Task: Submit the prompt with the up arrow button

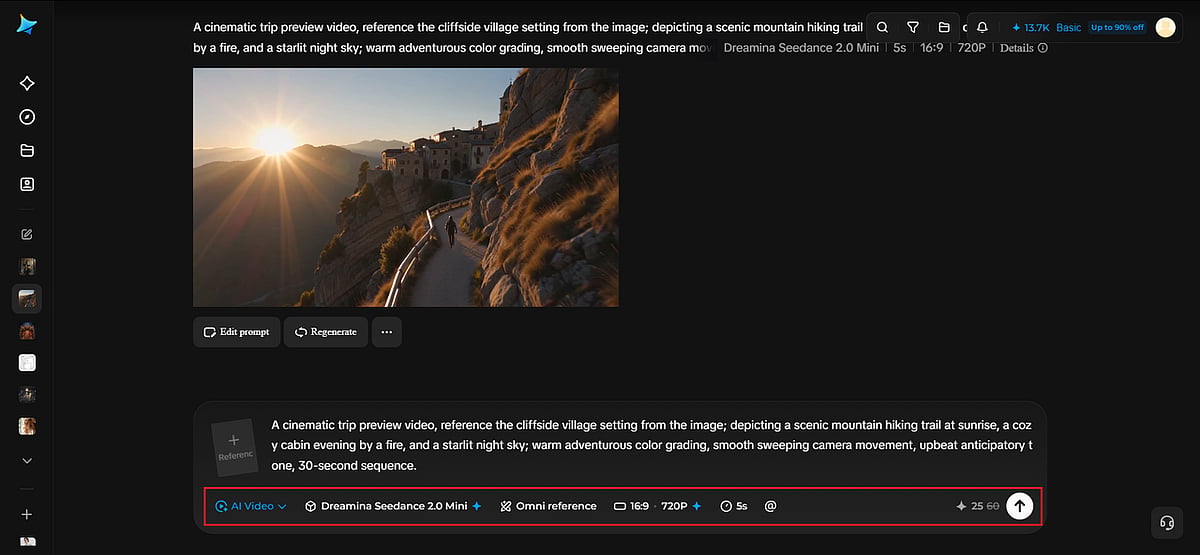Action: [x=1019, y=506]
